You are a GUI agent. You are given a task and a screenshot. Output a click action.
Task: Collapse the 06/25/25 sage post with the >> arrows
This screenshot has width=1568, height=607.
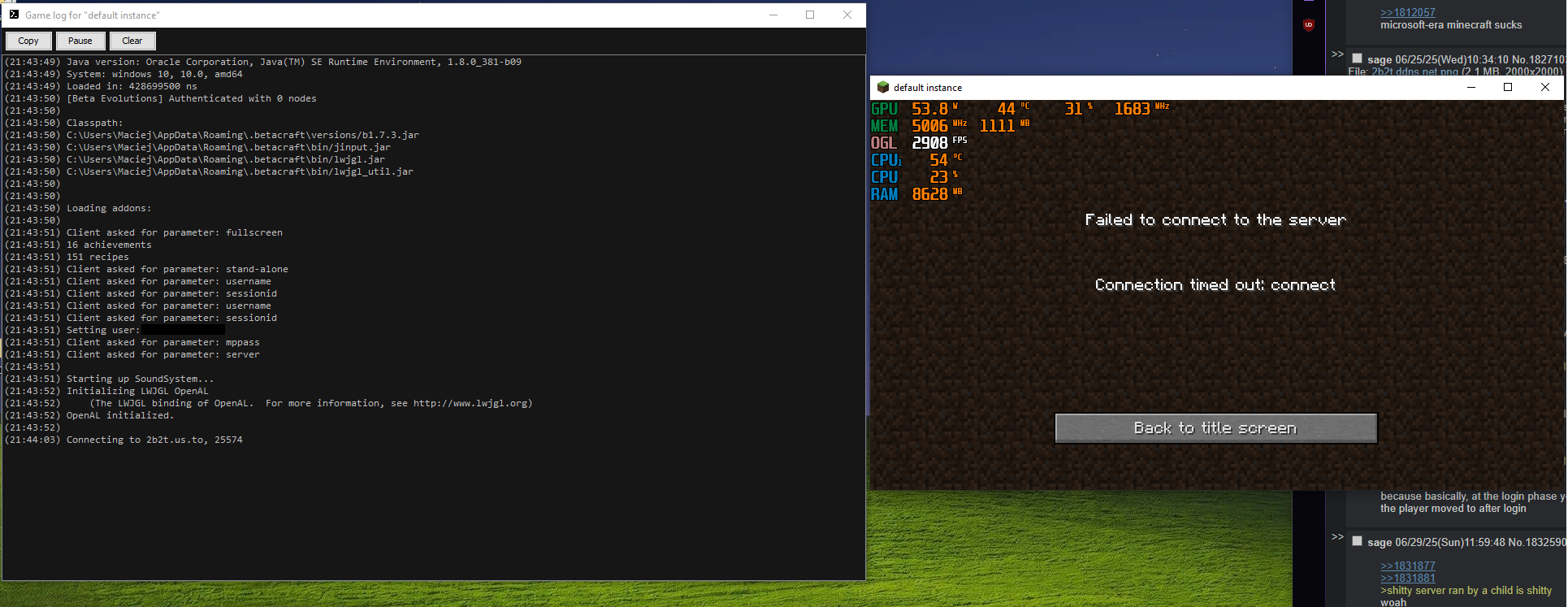[x=1337, y=54]
